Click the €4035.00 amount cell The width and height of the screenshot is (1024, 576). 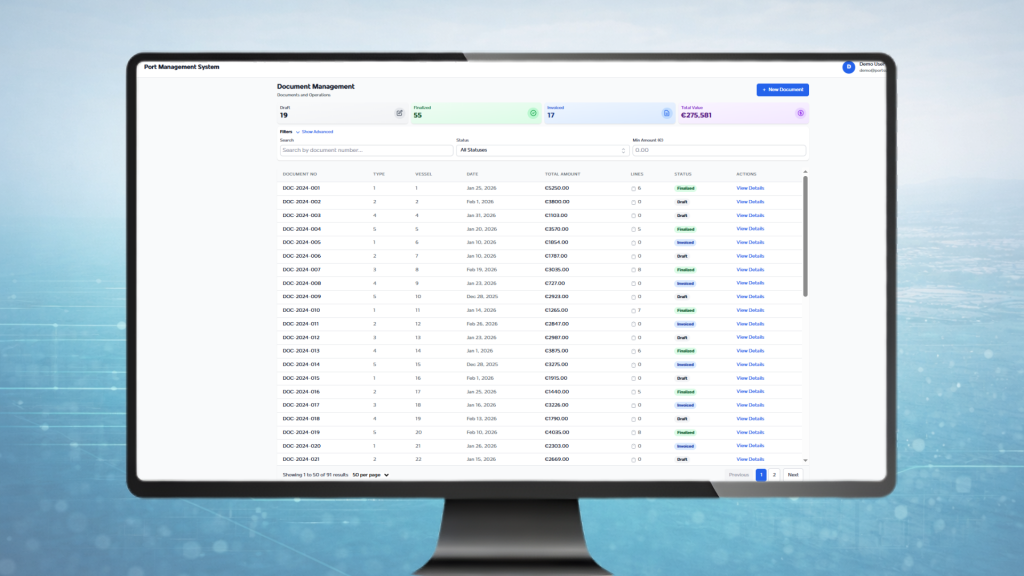pos(557,432)
